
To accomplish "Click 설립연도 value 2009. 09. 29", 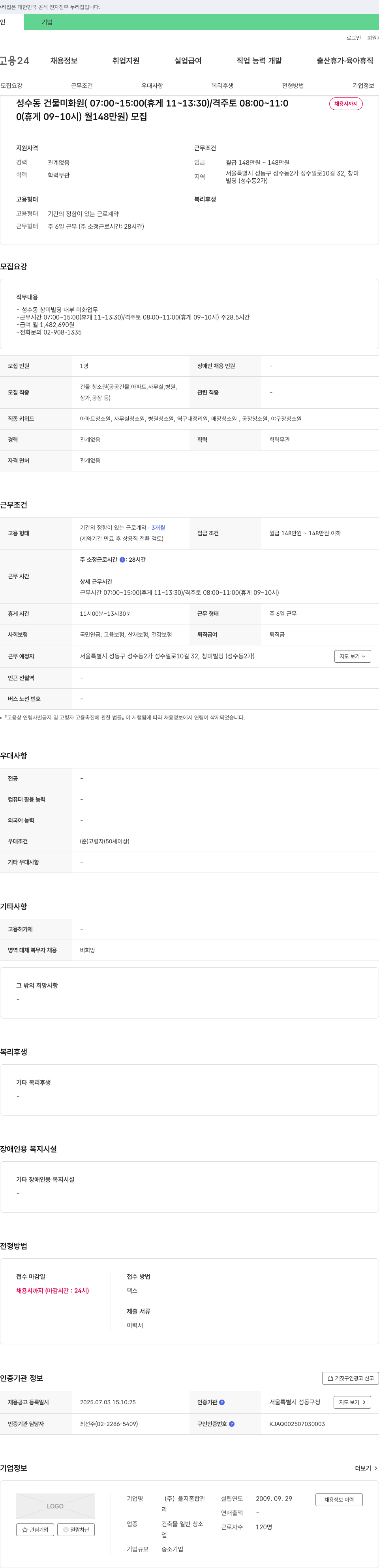I will [x=274, y=1499].
